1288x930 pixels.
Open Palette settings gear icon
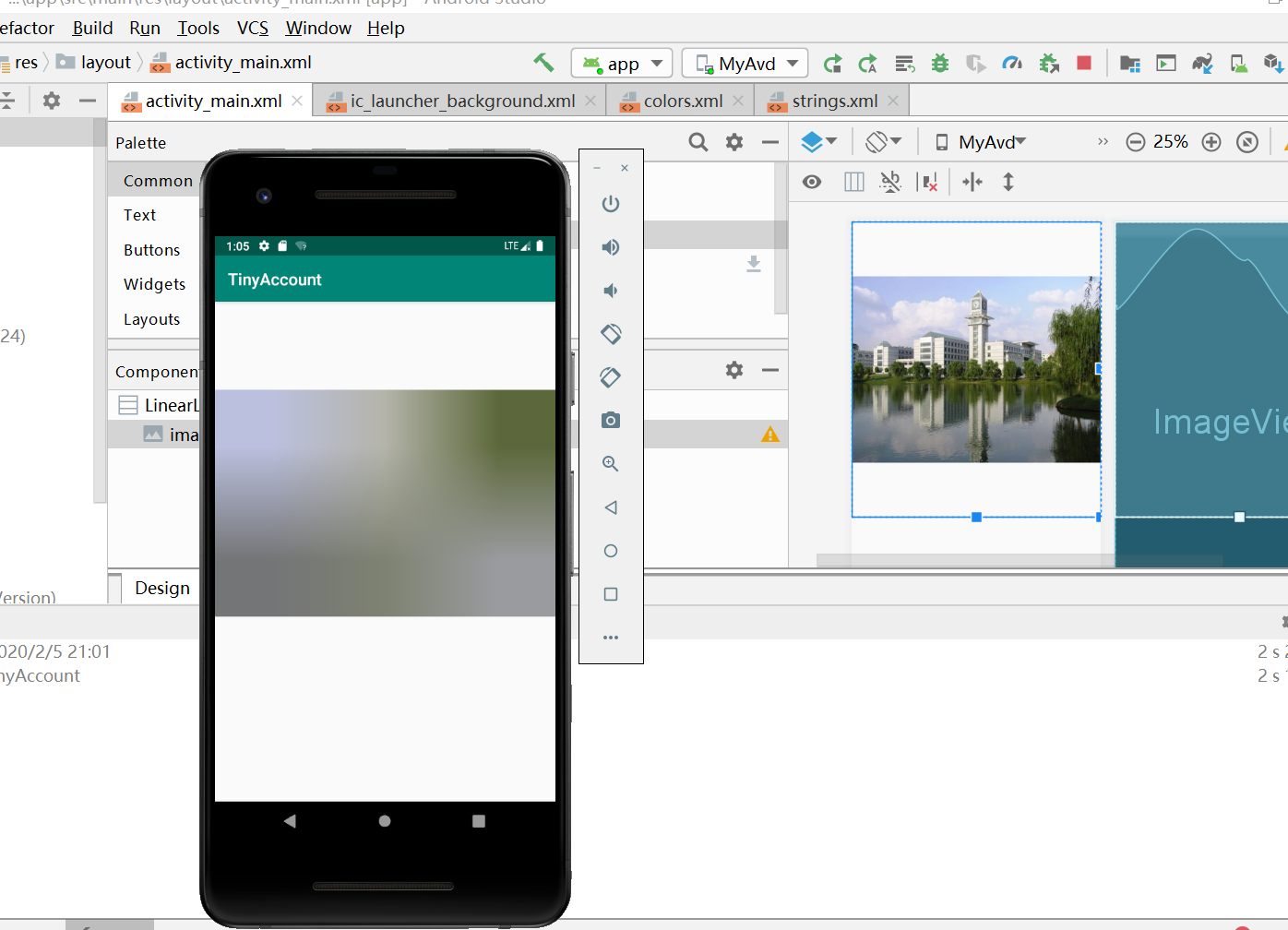tap(734, 142)
